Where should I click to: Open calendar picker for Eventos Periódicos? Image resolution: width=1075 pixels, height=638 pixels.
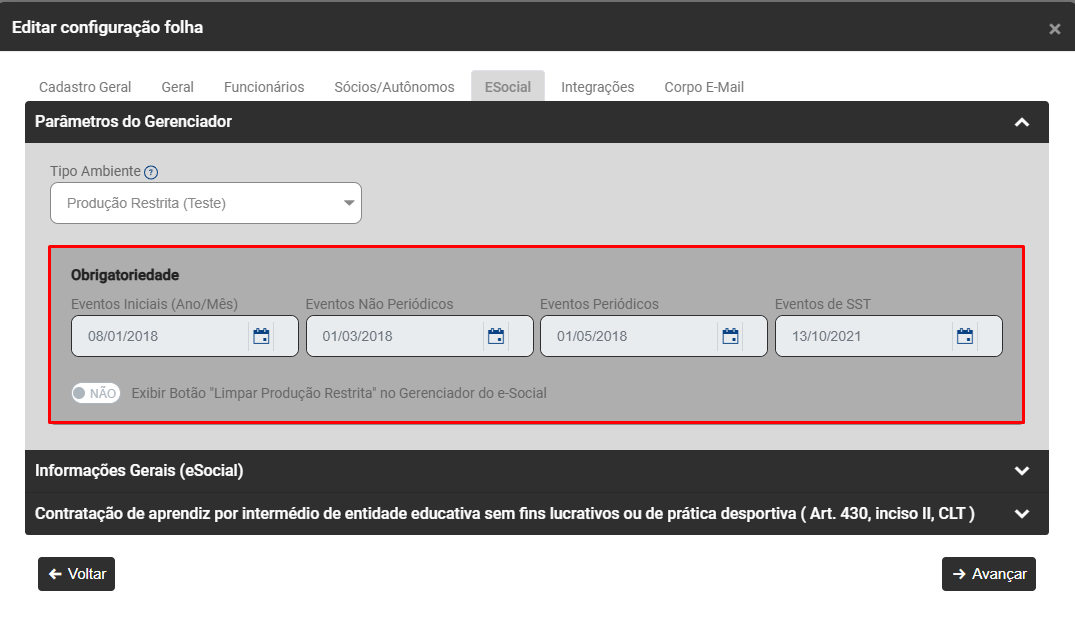(x=730, y=336)
